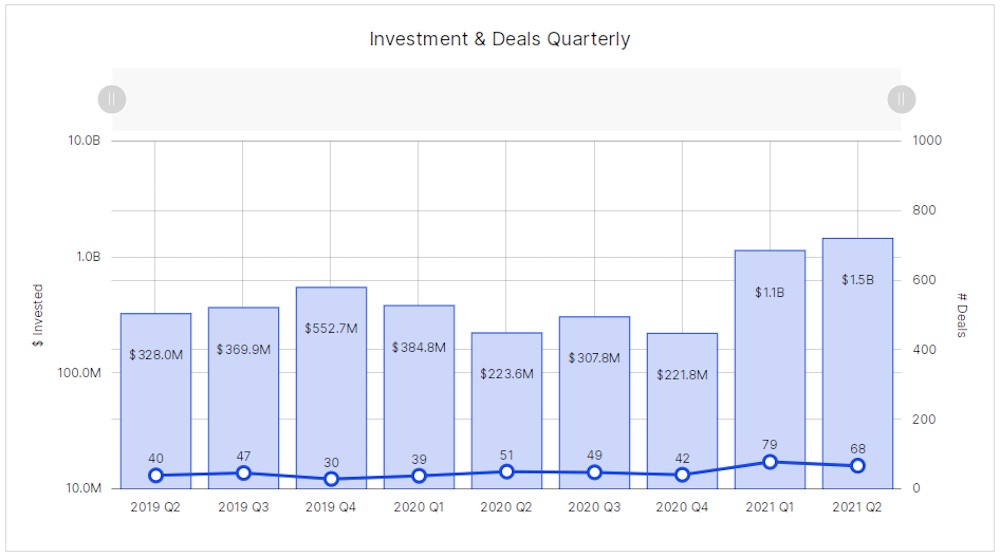Select the $223.6M investment bar
1000x557 pixels.
point(507,410)
